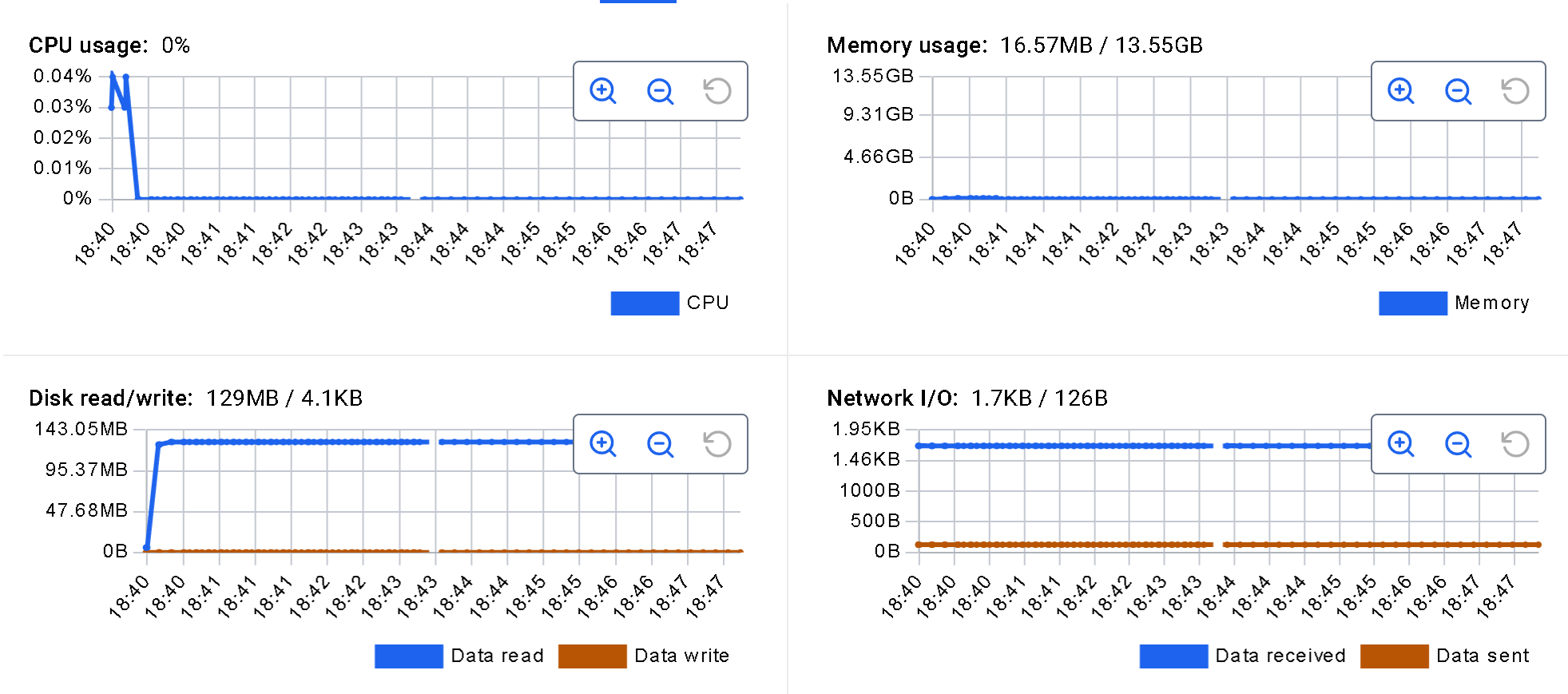This screenshot has width=1568, height=694.
Task: Reset zoom on the CPU usage chart
Action: (x=717, y=91)
